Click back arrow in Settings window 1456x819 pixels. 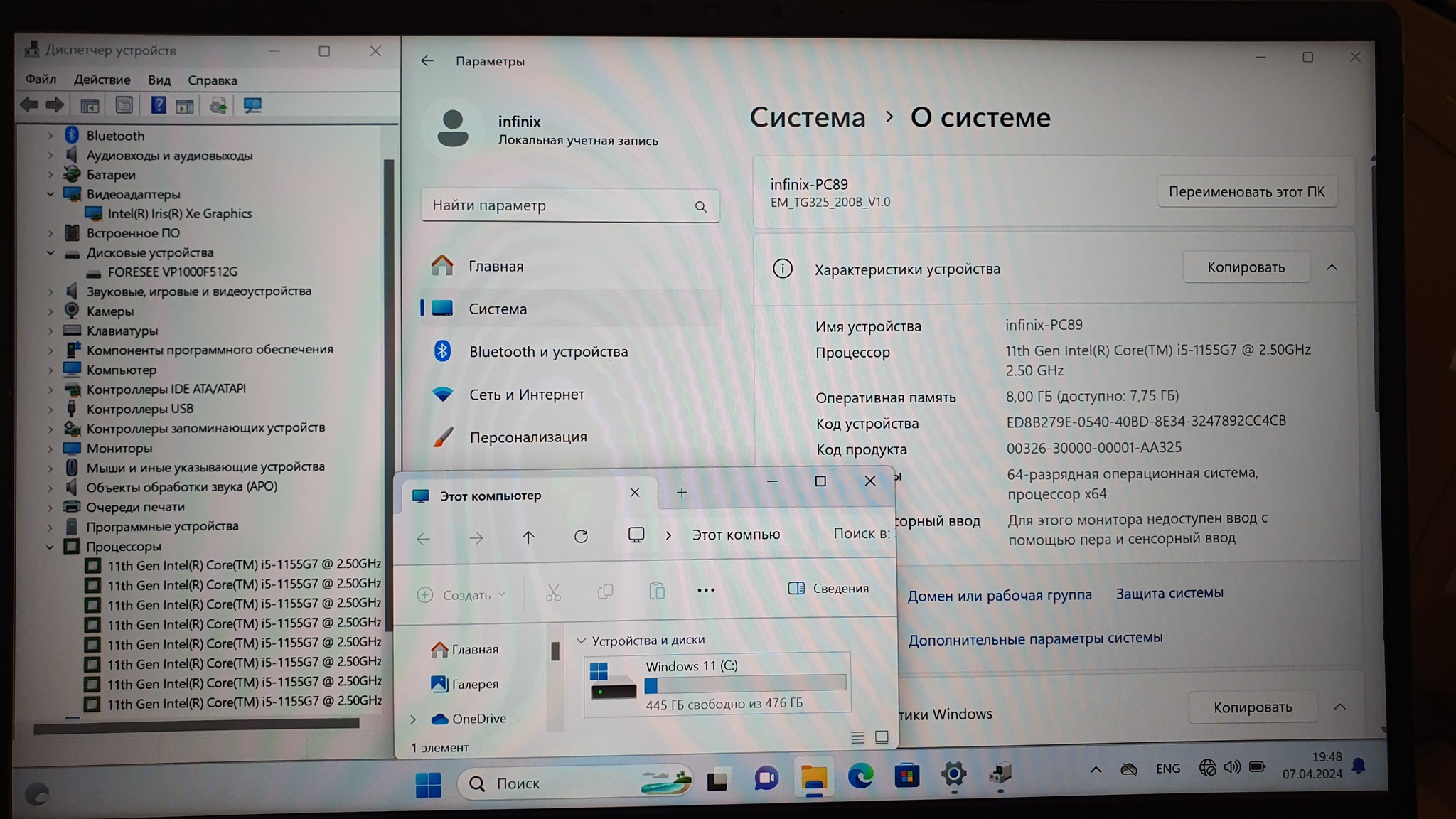point(427,61)
